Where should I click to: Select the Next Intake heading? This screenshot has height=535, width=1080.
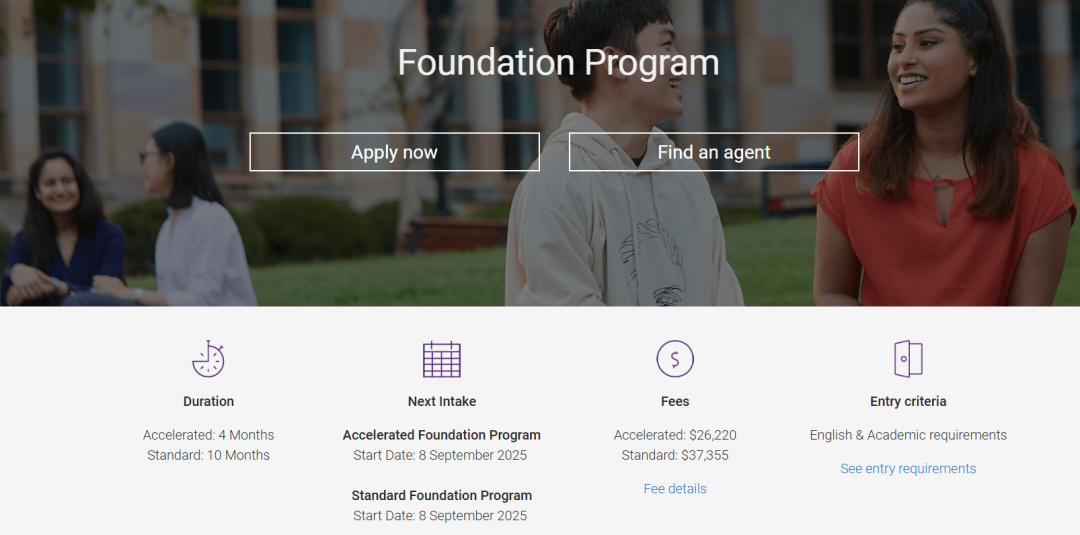442,401
